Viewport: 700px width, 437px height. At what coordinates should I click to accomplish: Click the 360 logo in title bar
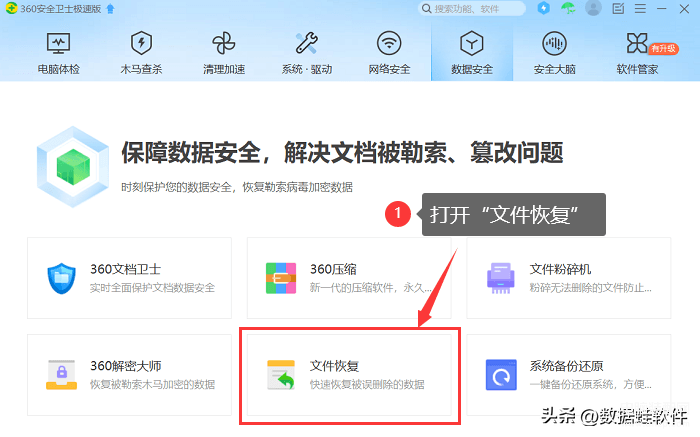12,8
